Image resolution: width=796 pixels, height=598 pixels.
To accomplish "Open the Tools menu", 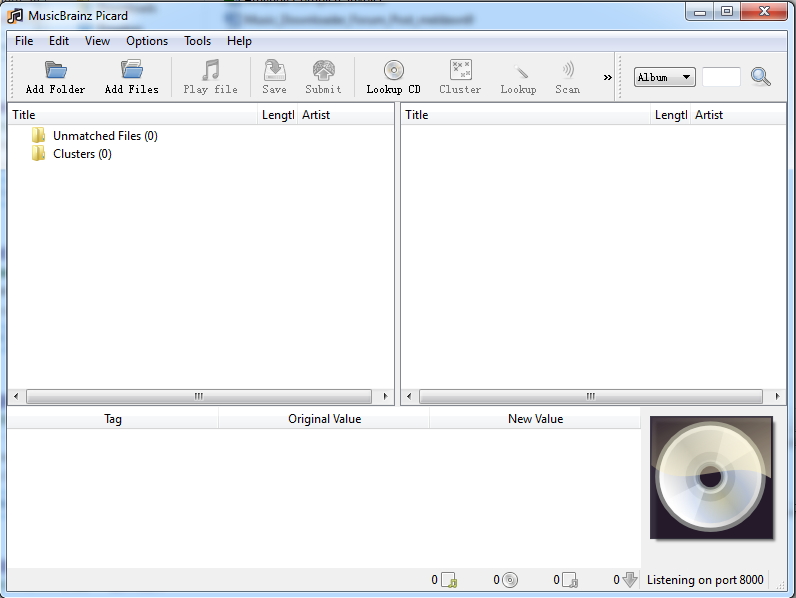I will (197, 41).
